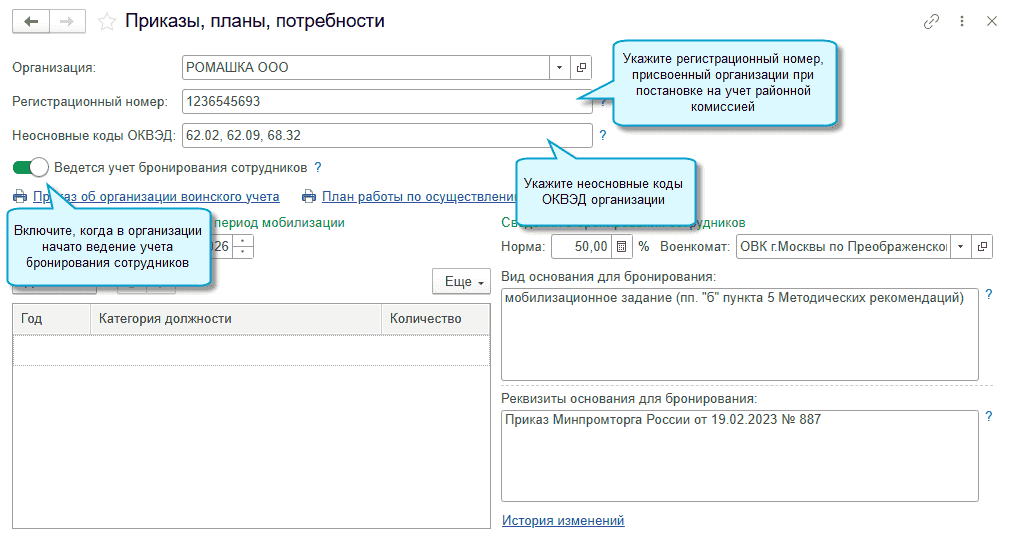
Task: Edit the Военкомат field ОВК г.Москвы
Action: pos(843,247)
